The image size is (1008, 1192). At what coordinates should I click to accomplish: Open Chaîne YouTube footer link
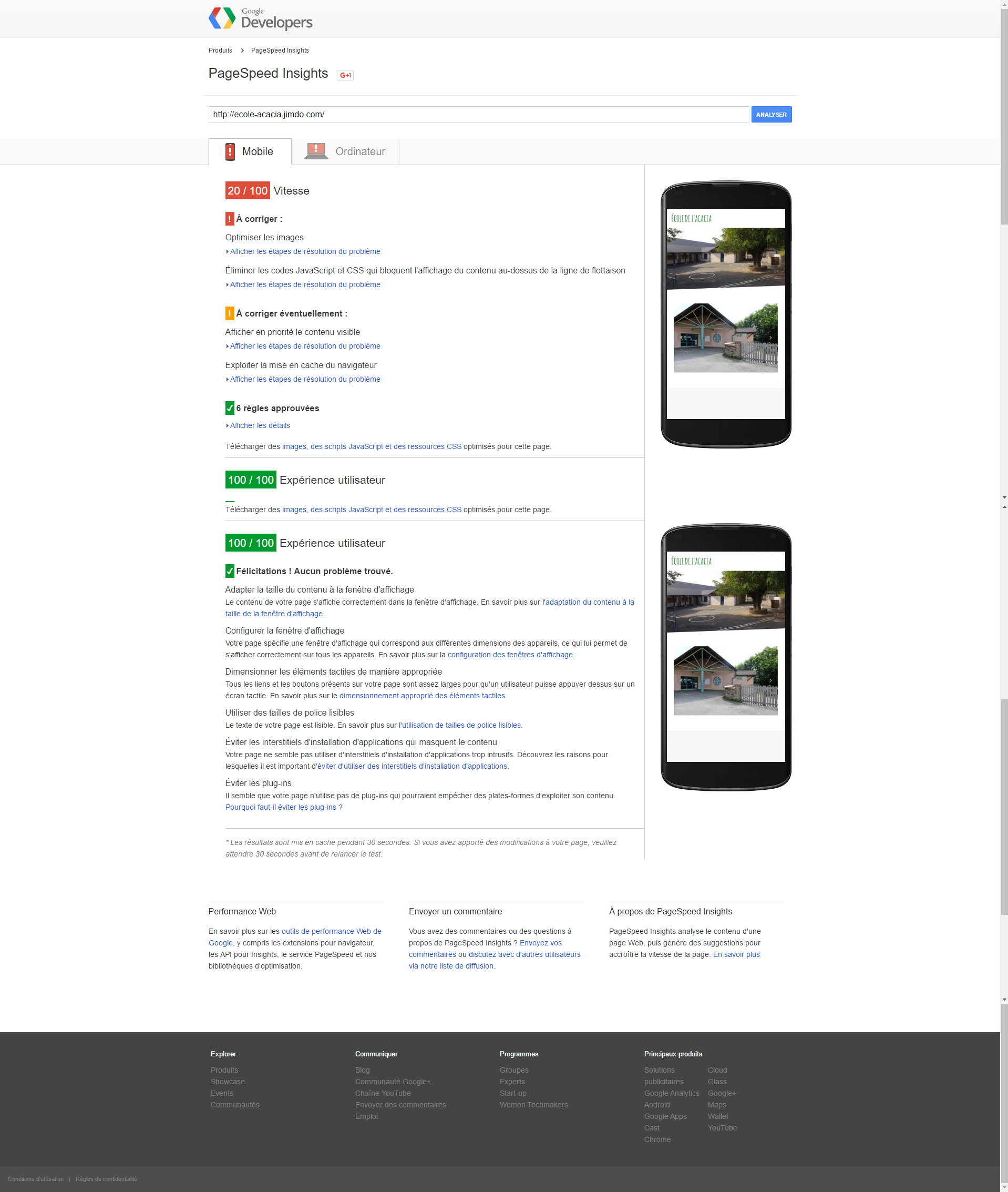click(x=383, y=1093)
